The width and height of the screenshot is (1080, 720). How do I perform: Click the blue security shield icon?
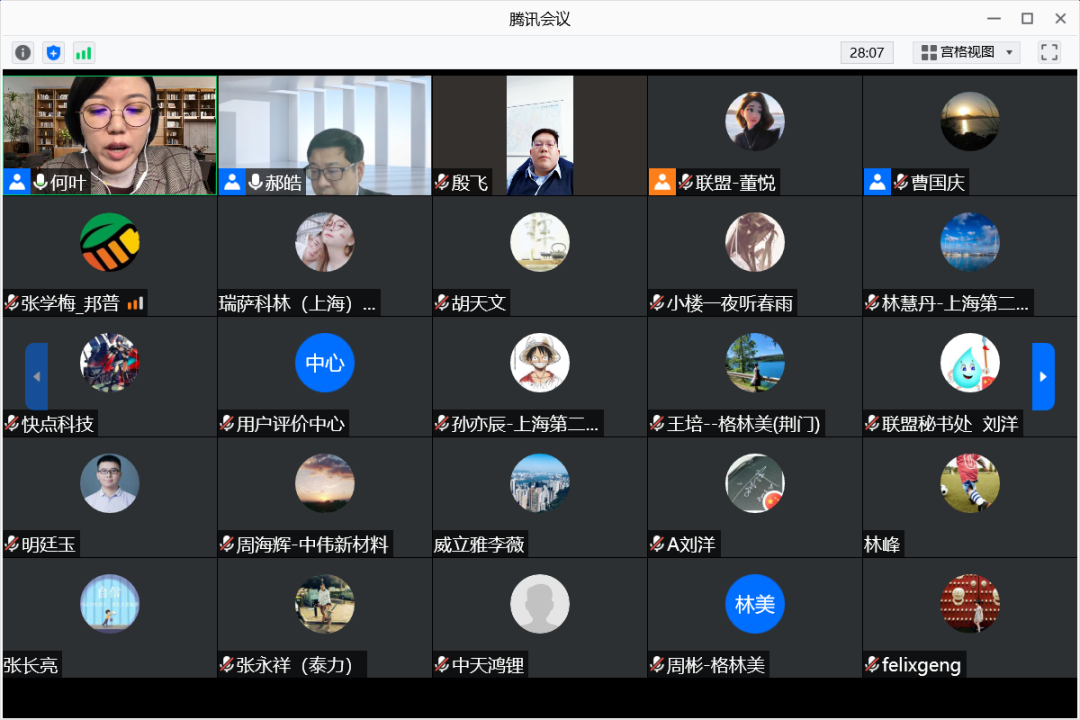[53, 52]
